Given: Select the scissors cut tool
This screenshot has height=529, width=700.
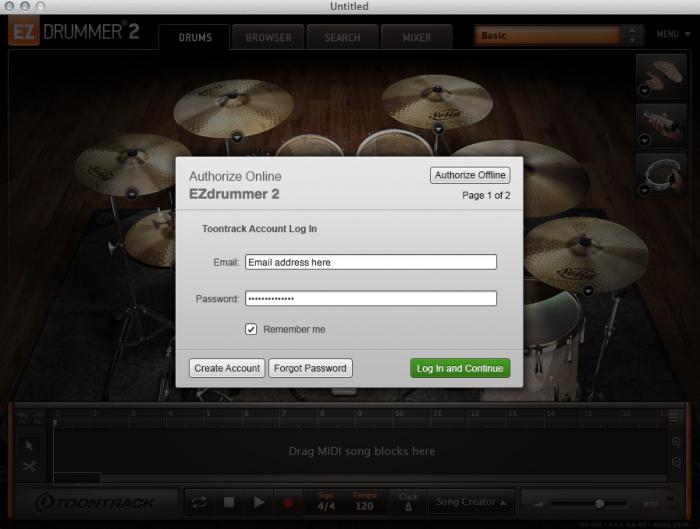Looking at the screenshot, I should (x=29, y=467).
